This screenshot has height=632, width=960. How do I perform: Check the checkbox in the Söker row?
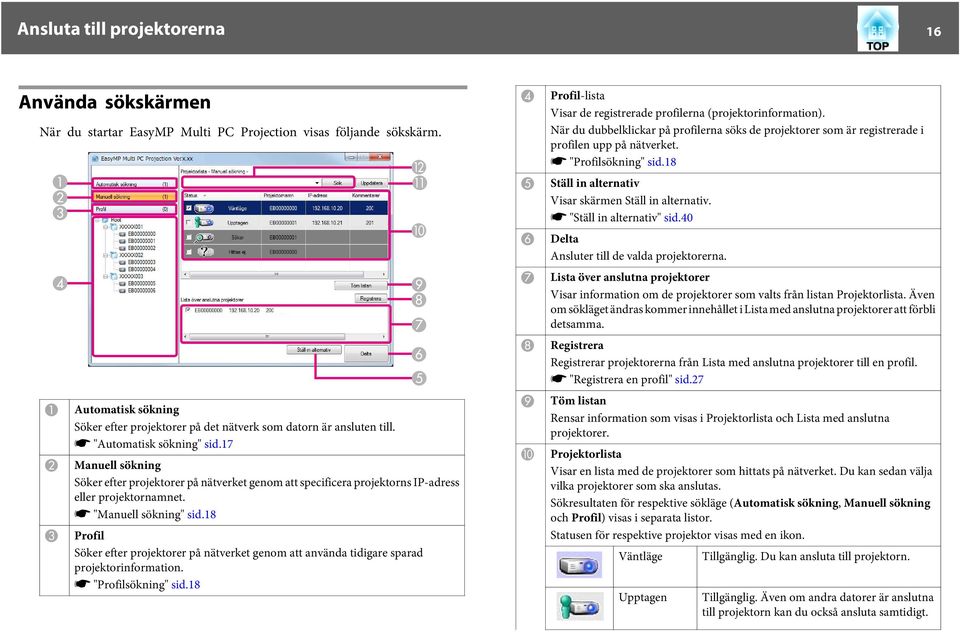(189, 237)
